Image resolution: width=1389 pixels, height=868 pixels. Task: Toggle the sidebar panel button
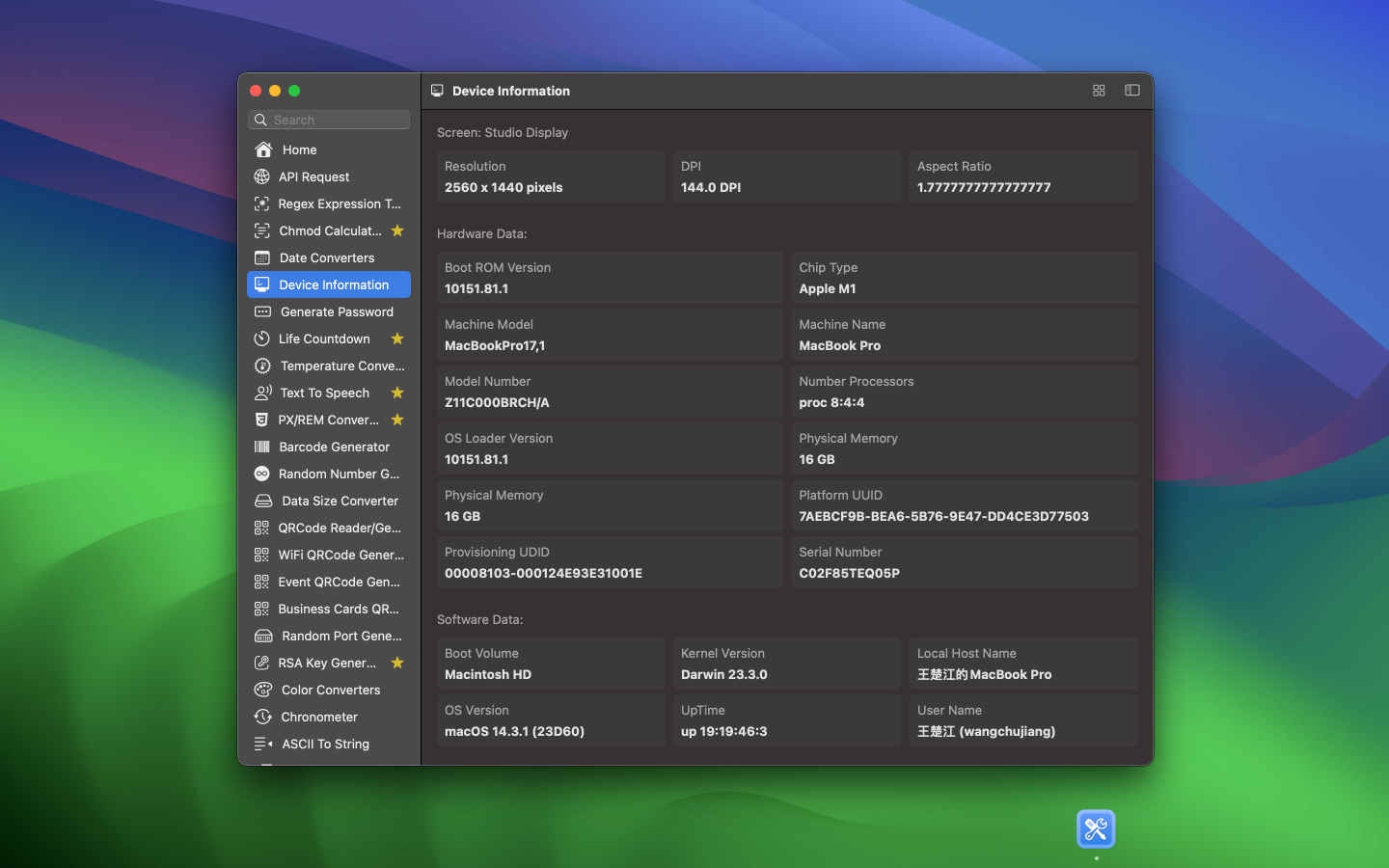click(1132, 91)
